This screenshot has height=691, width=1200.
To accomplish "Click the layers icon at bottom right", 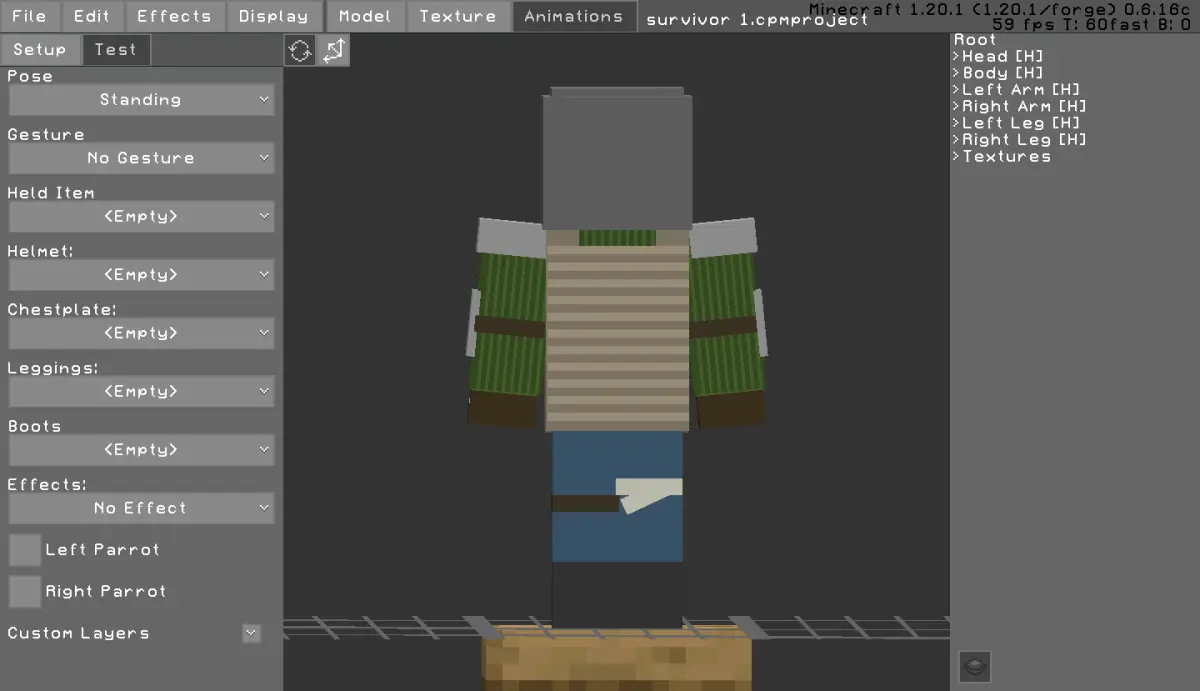I will (975, 666).
